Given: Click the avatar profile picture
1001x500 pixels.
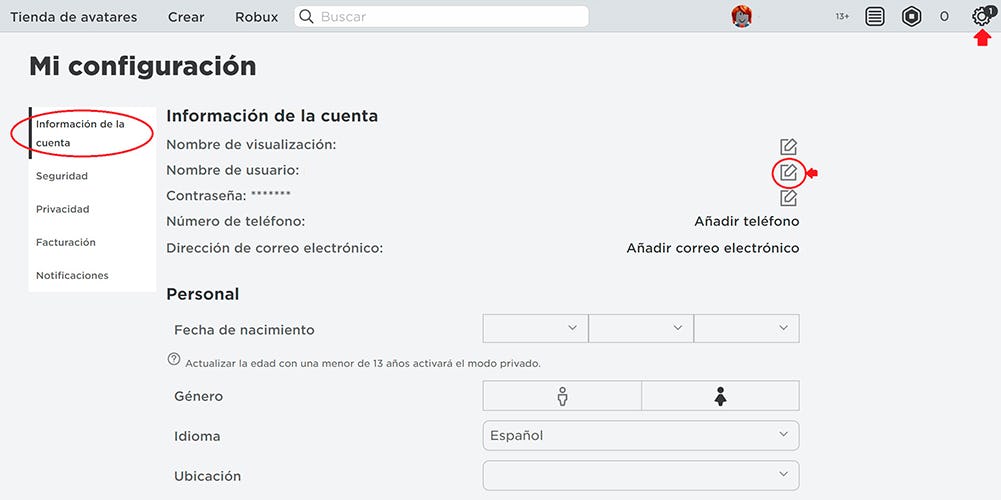Looking at the screenshot, I should tap(741, 16).
